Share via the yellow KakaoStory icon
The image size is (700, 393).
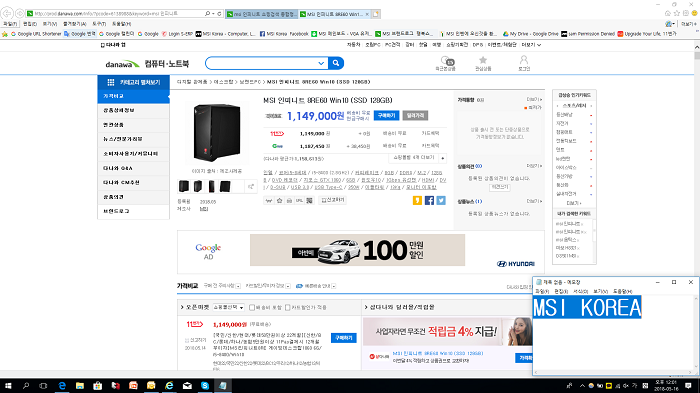point(417,201)
